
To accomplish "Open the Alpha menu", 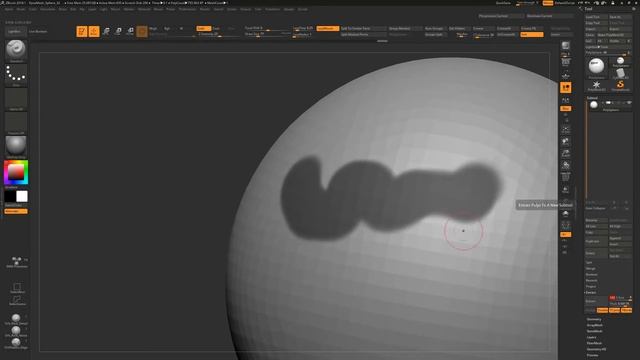I will (9, 9).
